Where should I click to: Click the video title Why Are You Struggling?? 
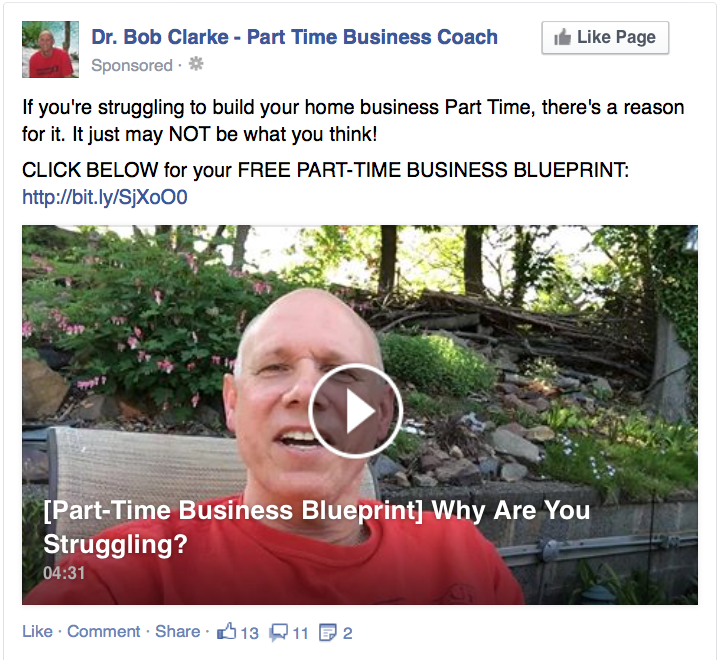[x=316, y=527]
